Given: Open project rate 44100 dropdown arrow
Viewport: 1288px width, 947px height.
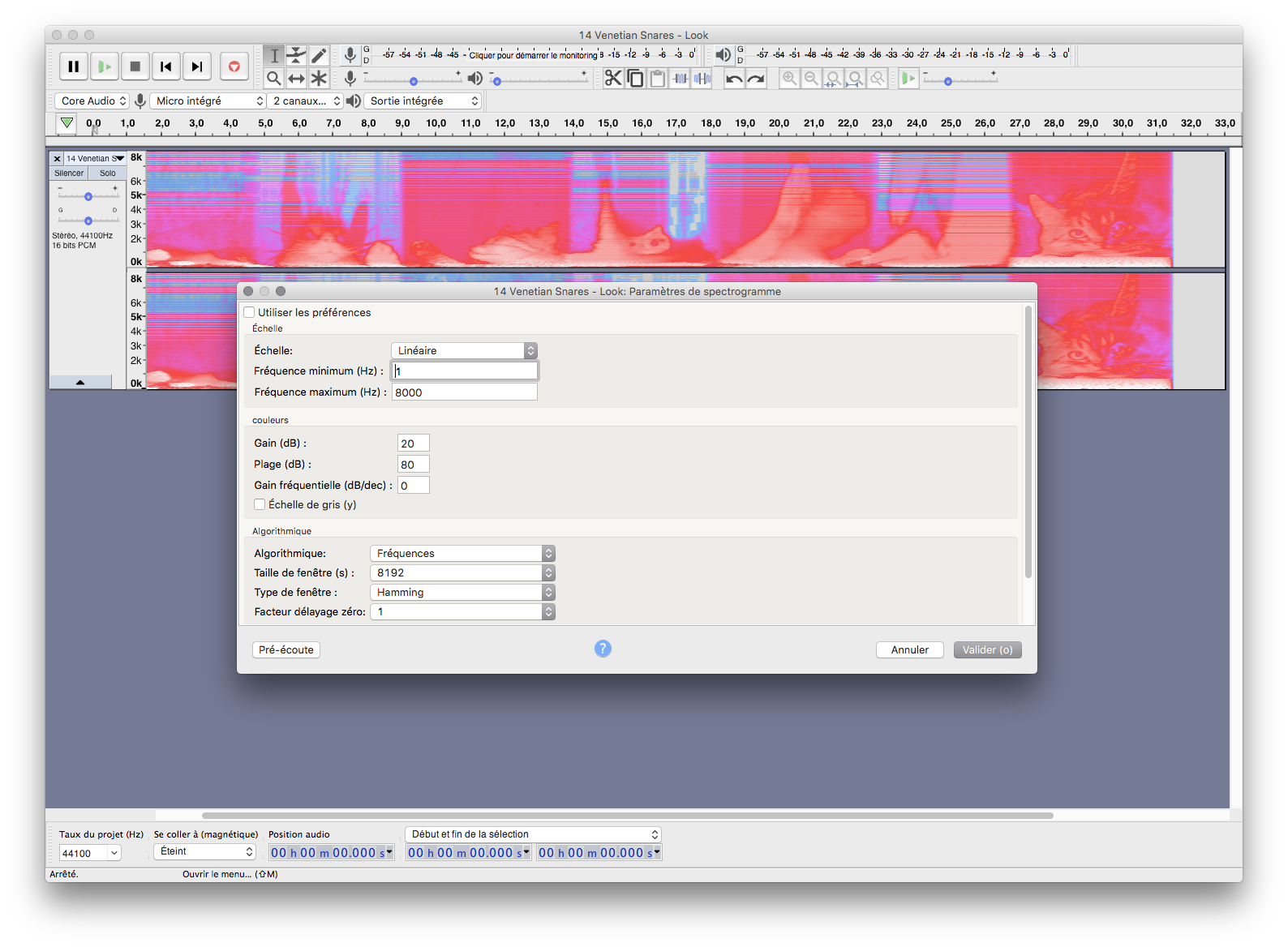Looking at the screenshot, I should pos(114,853).
